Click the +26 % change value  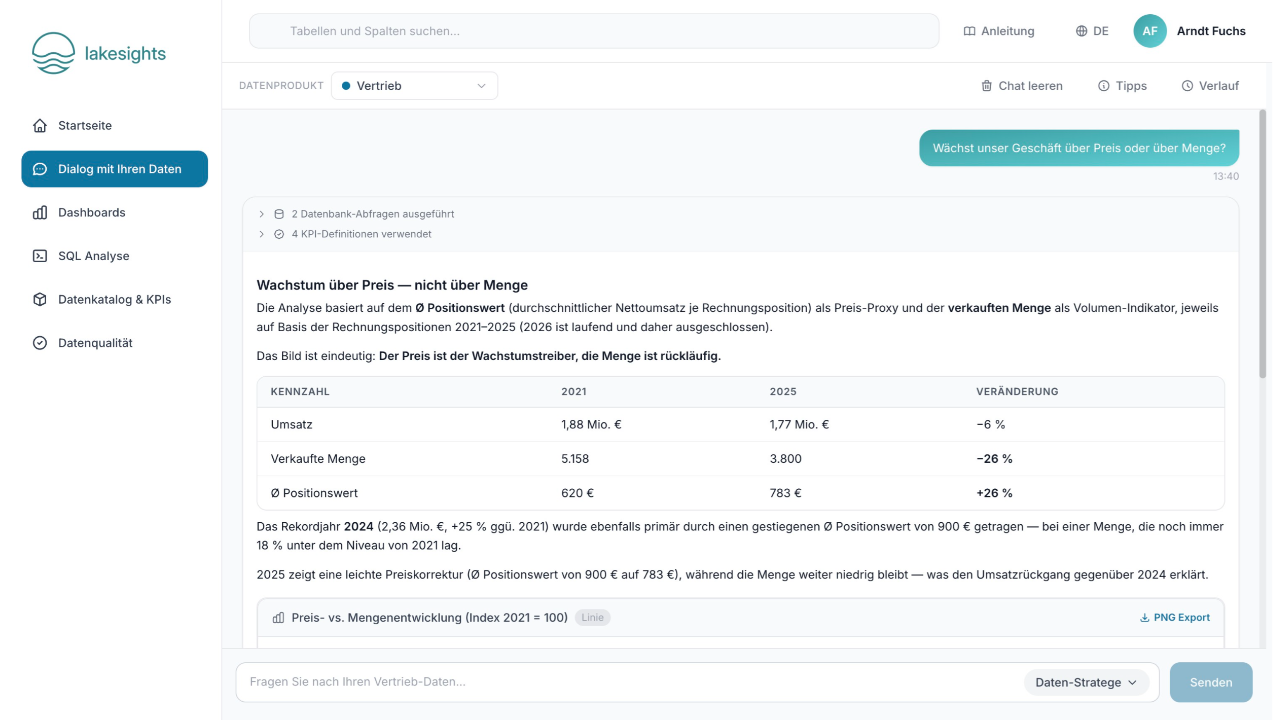tap(994, 493)
